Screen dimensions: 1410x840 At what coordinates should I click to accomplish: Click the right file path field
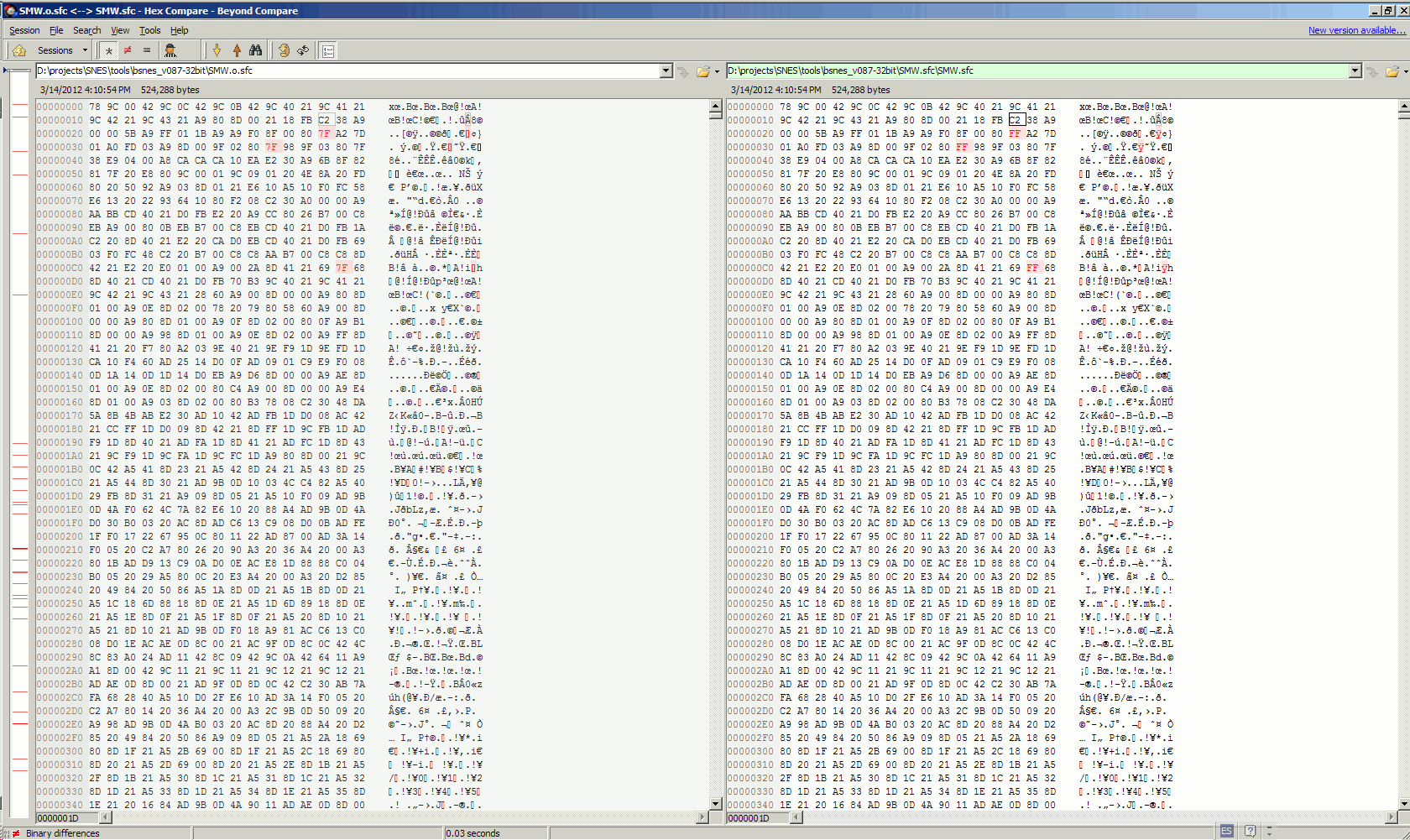click(x=1037, y=70)
